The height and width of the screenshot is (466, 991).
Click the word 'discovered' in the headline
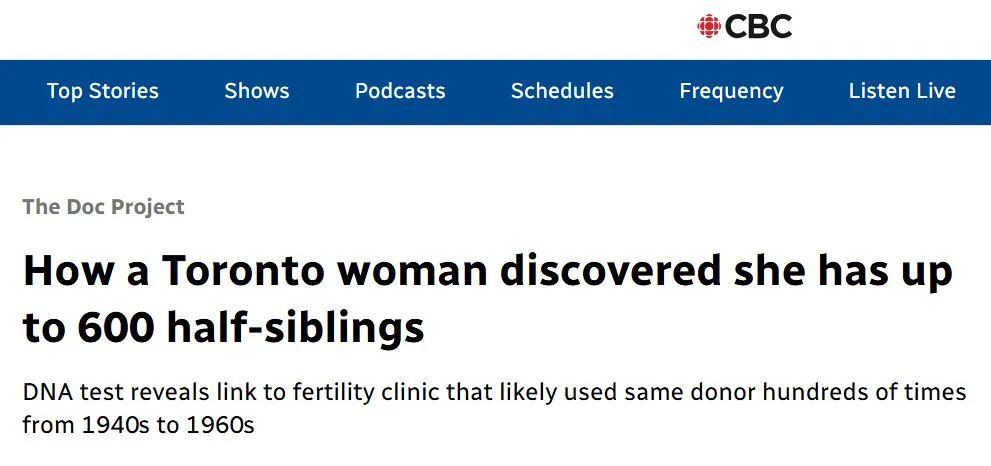tap(611, 271)
